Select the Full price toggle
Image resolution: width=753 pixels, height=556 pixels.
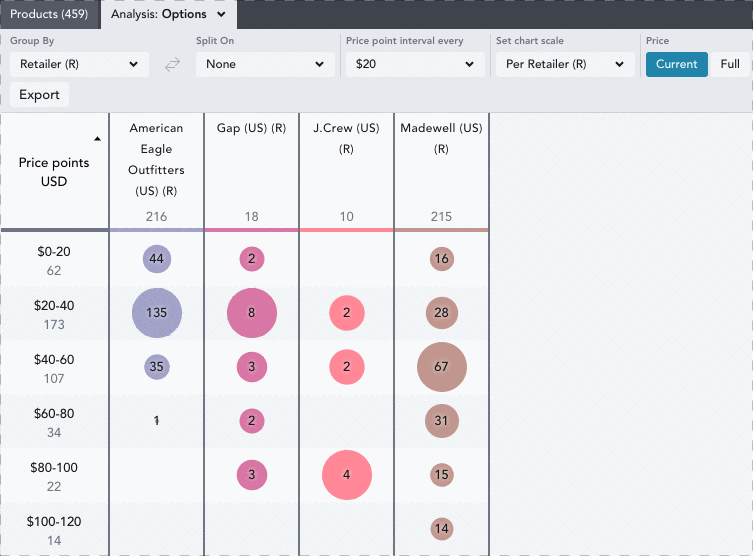[x=730, y=64]
